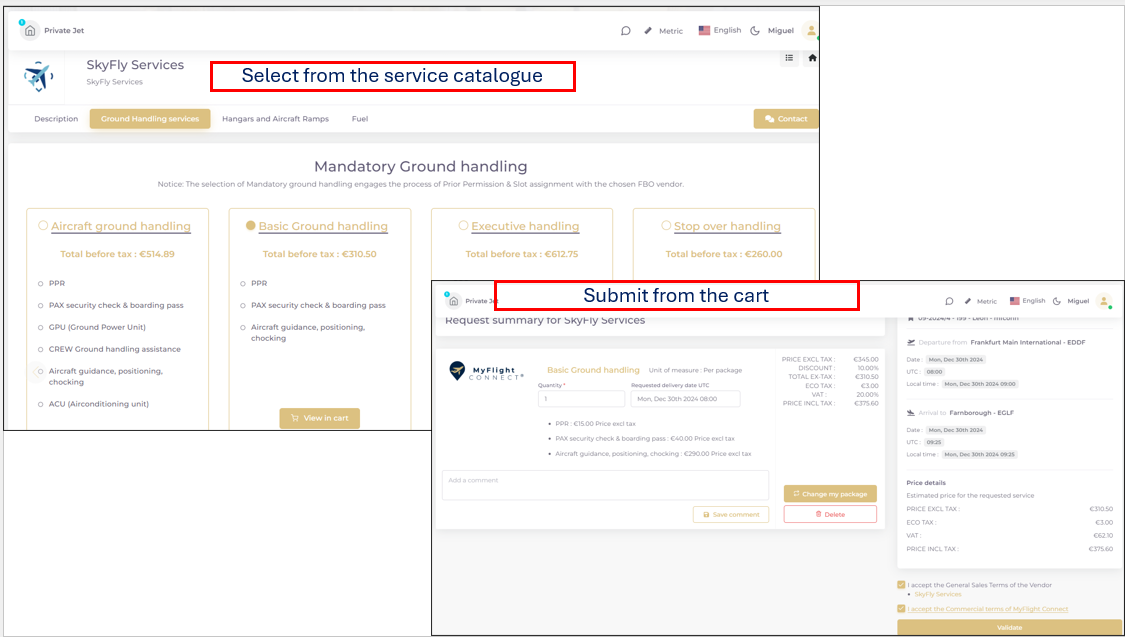The width and height of the screenshot is (1125, 637).
Task: Click the Basic Ground handling cart item title
Action: (x=593, y=370)
